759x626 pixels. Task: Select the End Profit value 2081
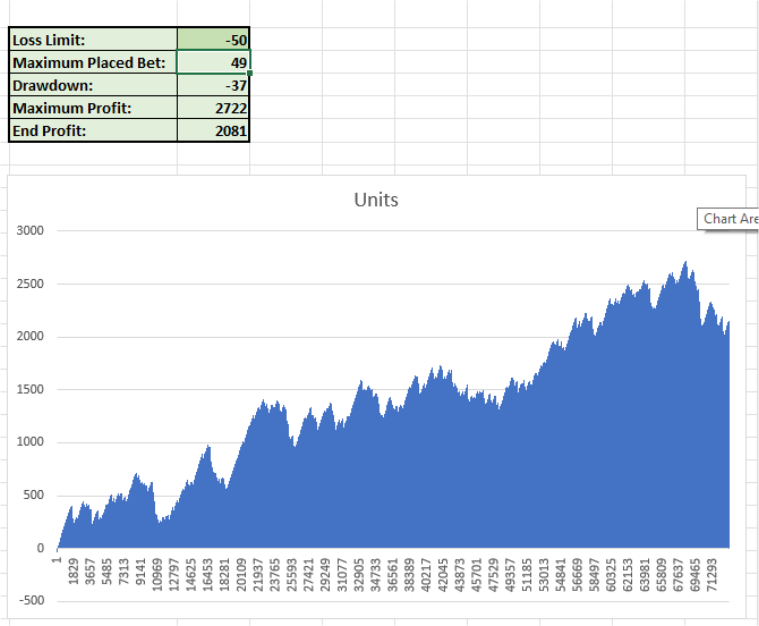click(213, 130)
